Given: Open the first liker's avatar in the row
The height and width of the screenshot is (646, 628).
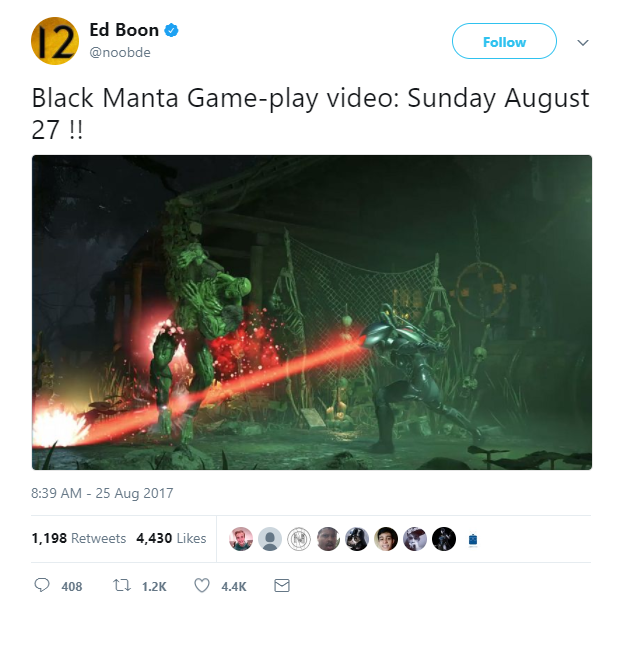Looking at the screenshot, I should coord(241,538).
